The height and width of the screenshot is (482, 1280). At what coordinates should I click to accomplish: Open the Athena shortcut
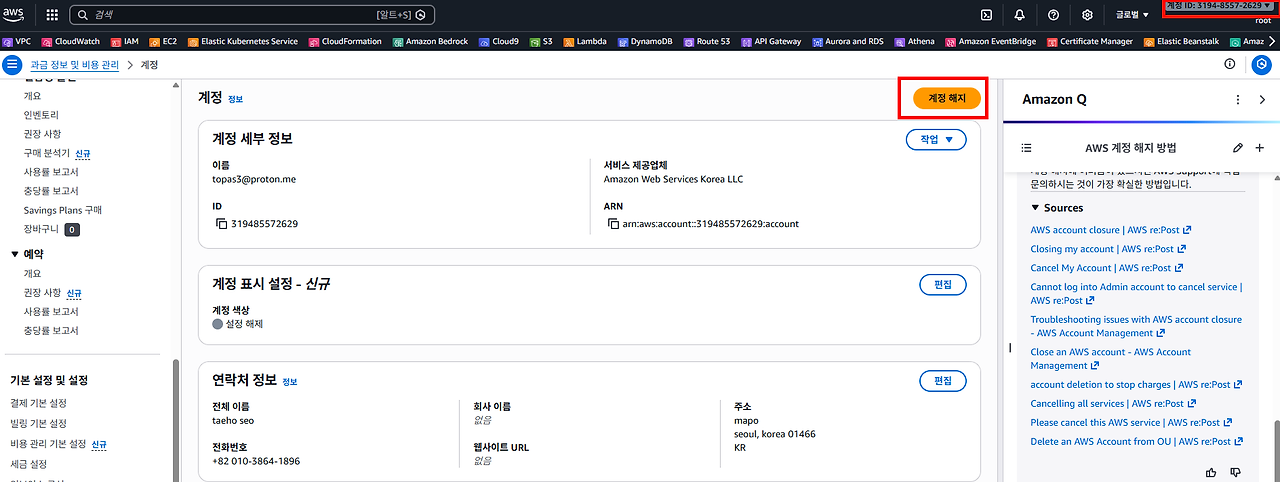914,42
